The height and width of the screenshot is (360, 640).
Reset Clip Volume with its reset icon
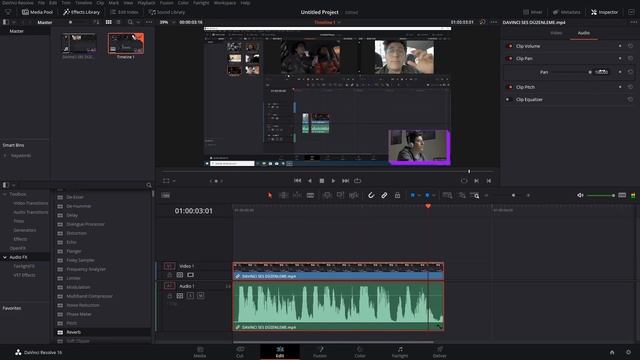point(630,46)
